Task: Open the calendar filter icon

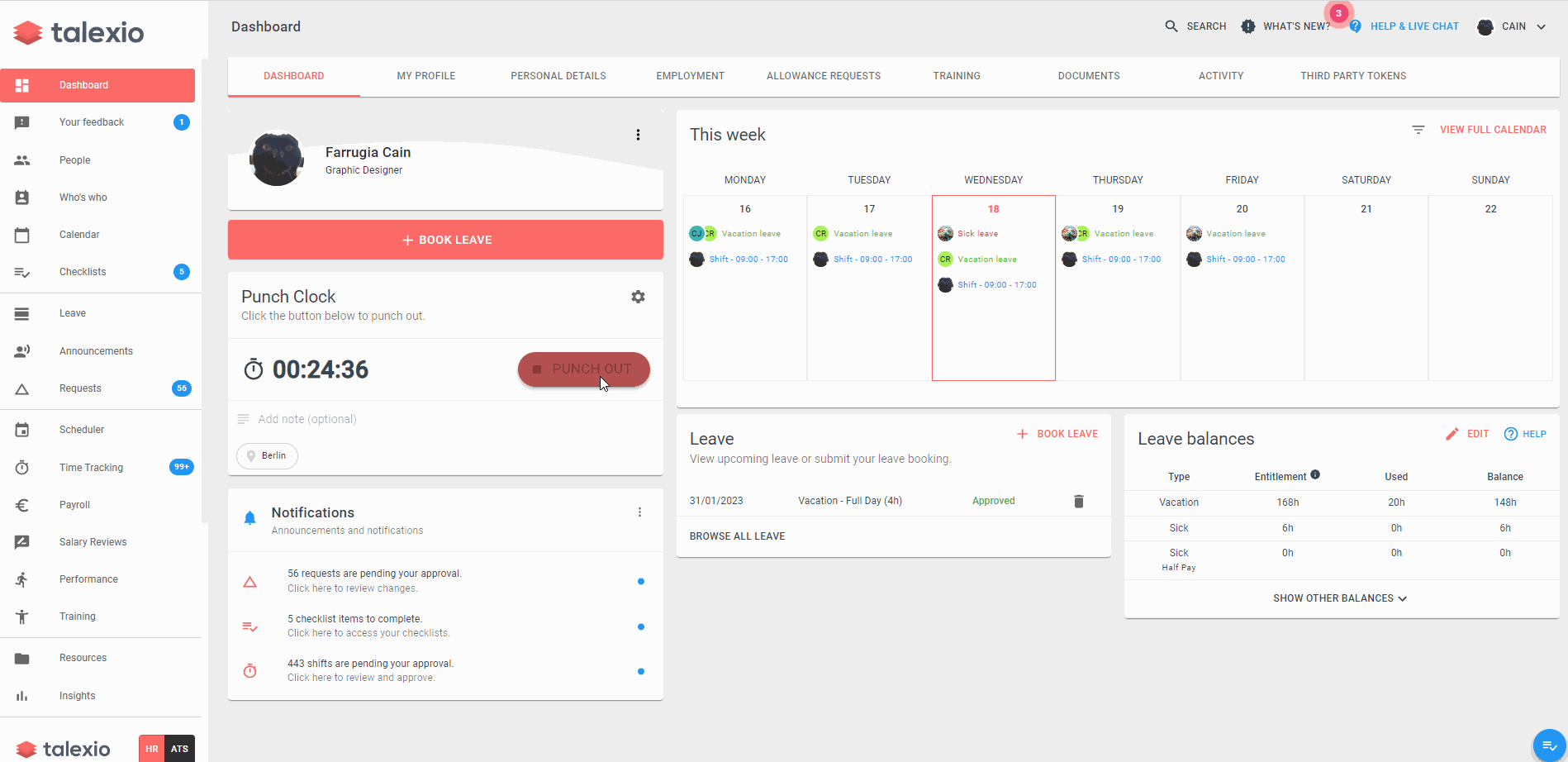Action: [1418, 130]
